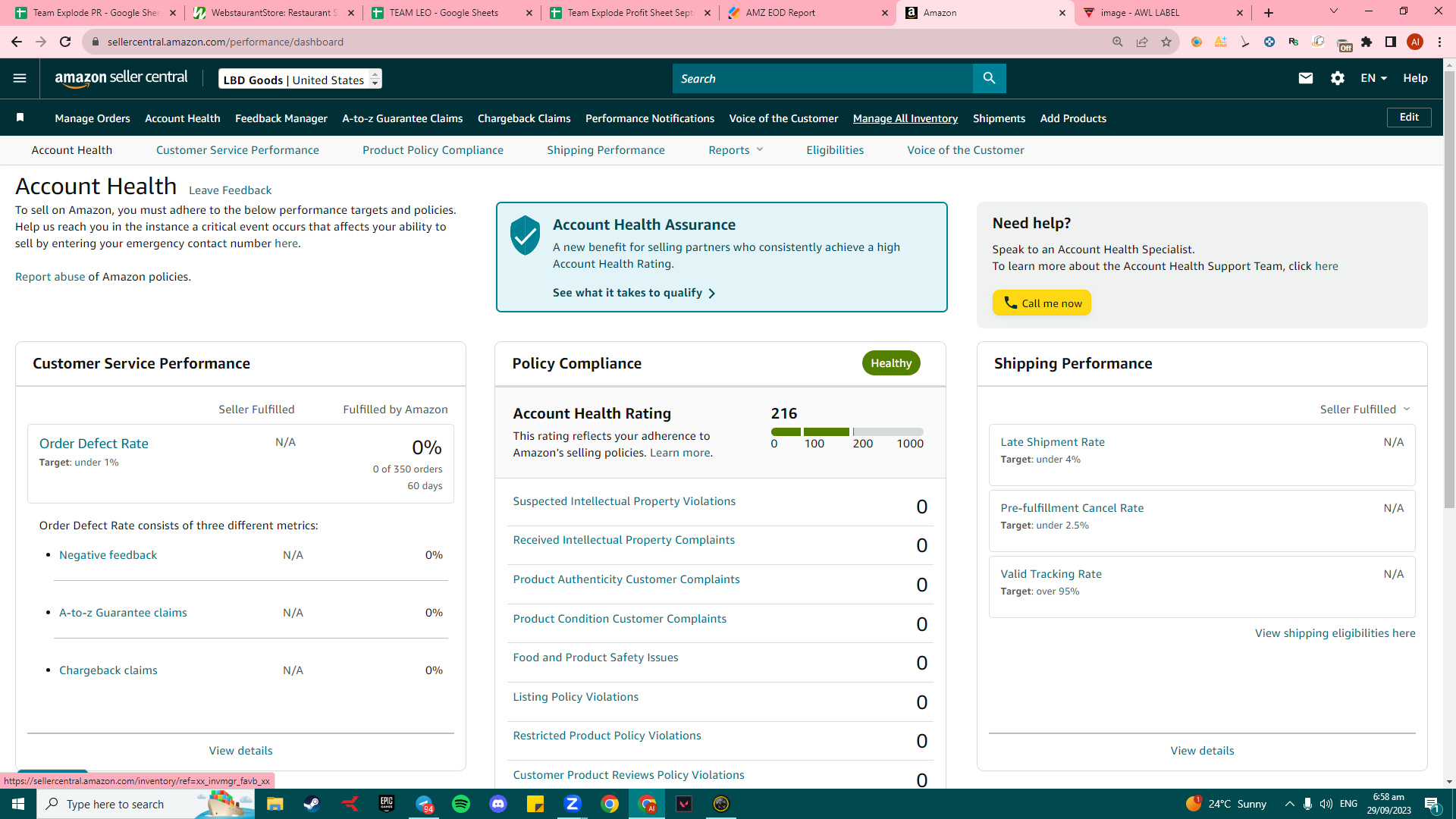
Task: Click the Account Health Assurance shield icon
Action: pos(525,235)
